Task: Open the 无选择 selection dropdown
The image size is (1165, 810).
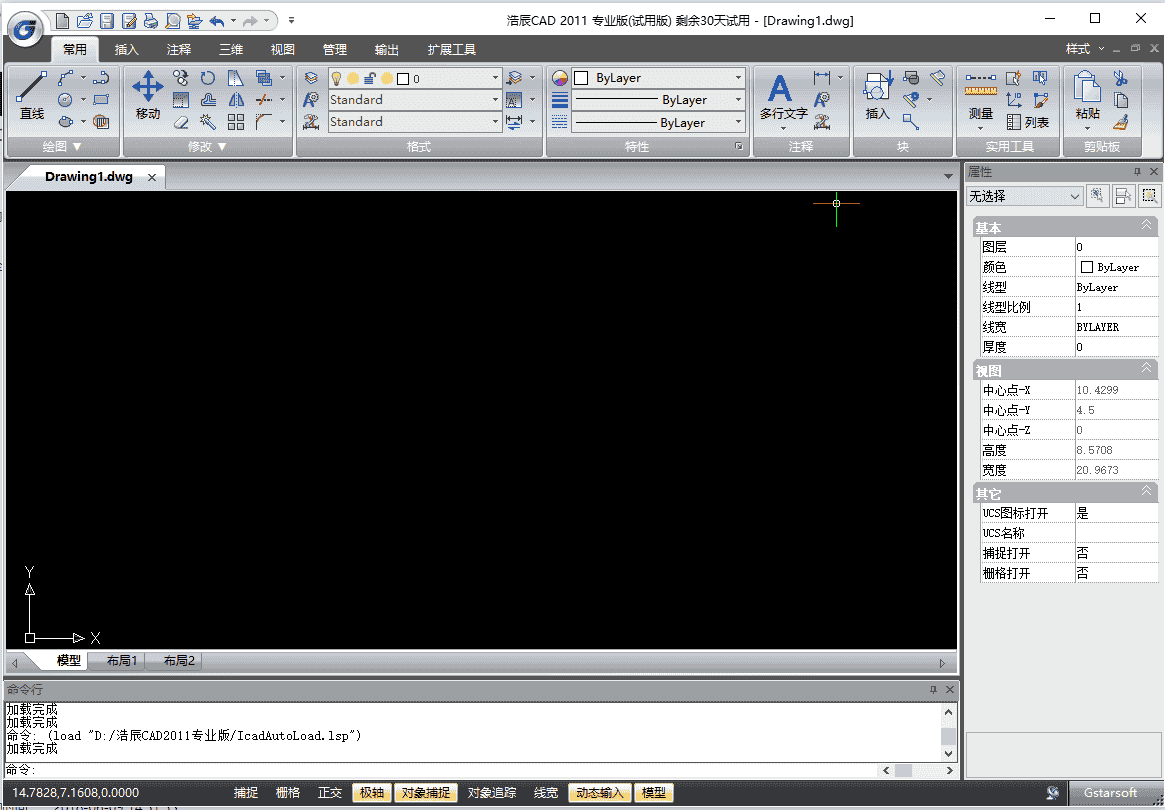Action: click(x=1024, y=196)
